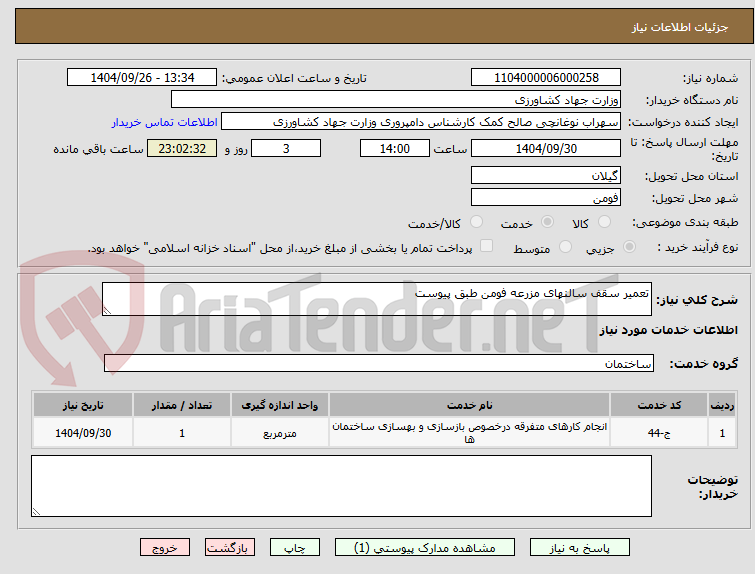
Task: Open 'مشاهده مدارک پیوستی (1)' attachments
Action: (x=425, y=548)
